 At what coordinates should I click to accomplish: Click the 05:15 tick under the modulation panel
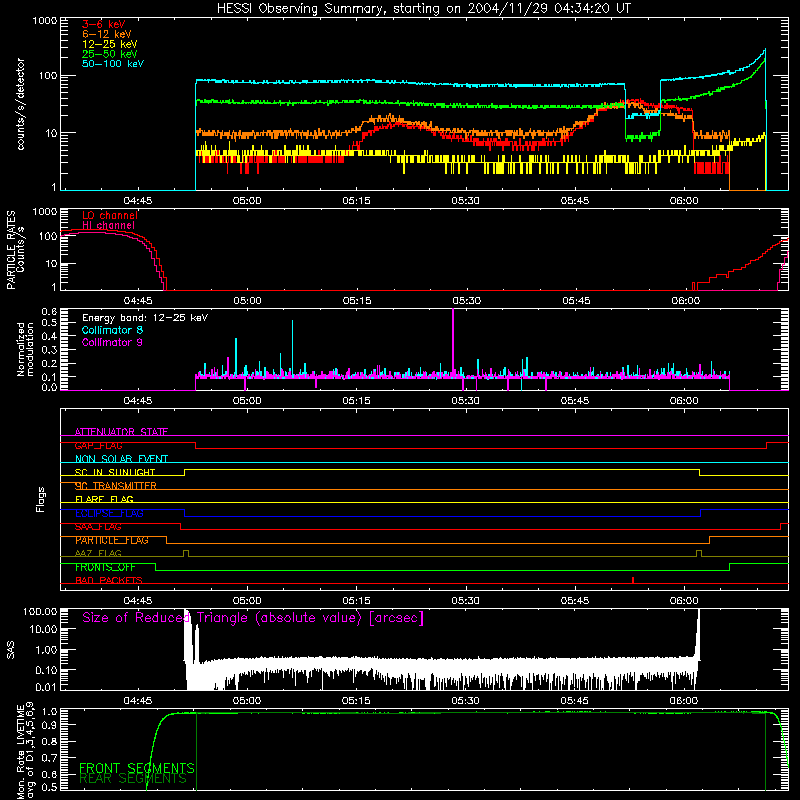[356, 401]
